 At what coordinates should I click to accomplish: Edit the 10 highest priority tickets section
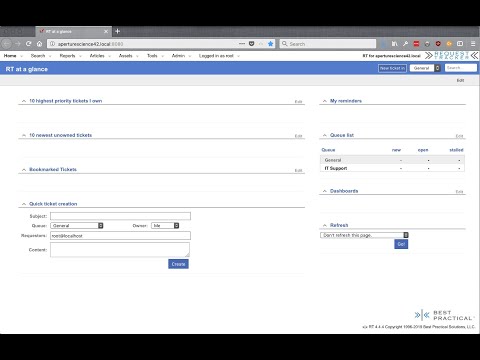click(x=298, y=102)
